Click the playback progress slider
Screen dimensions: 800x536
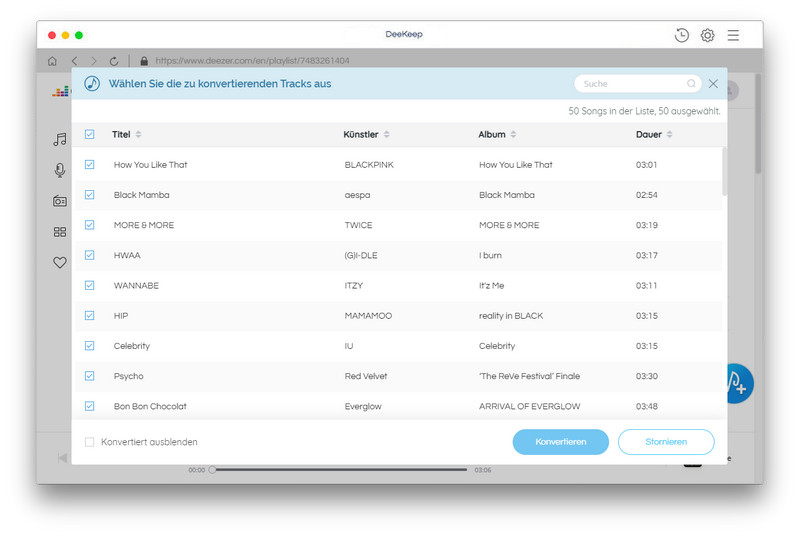pyautogui.click(x=339, y=470)
